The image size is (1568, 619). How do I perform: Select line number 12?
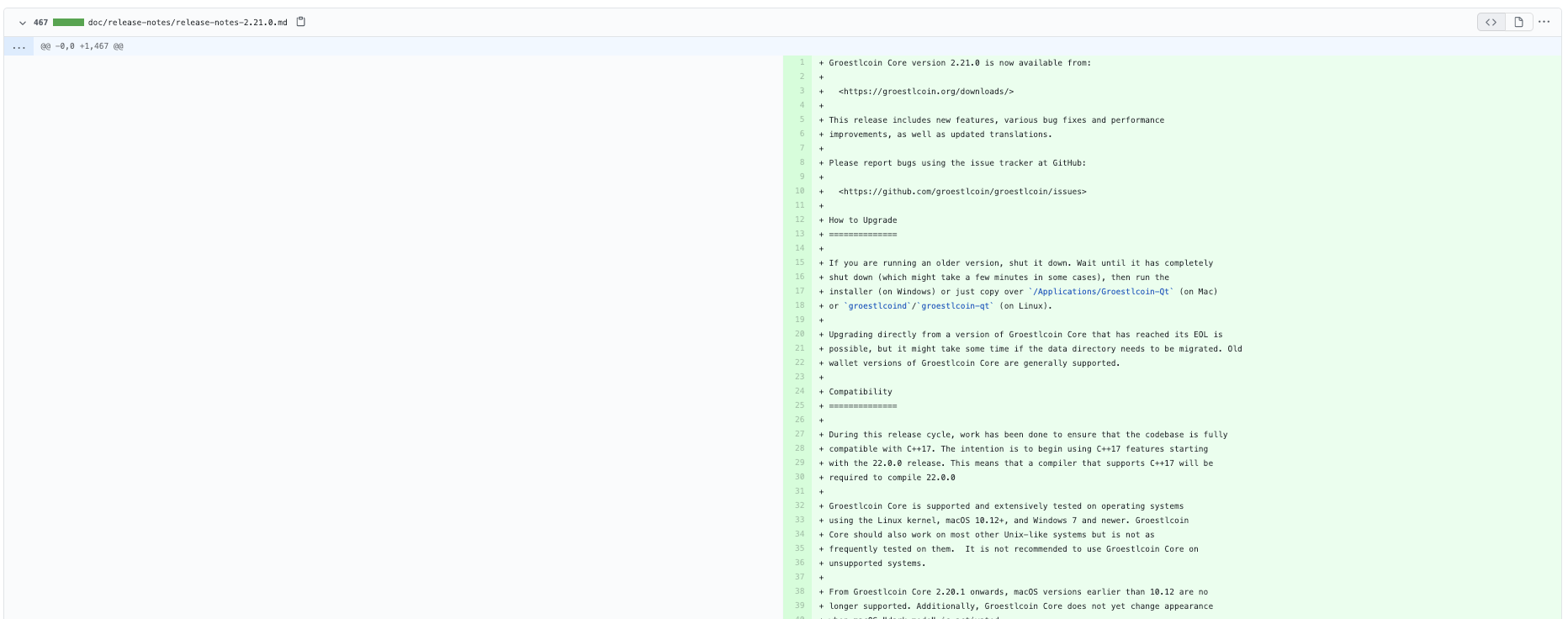(797, 220)
